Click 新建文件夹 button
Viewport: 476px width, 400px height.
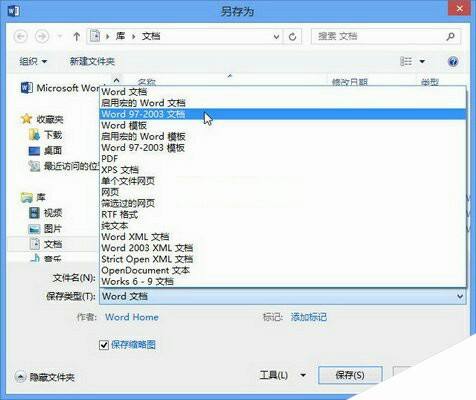point(92,61)
